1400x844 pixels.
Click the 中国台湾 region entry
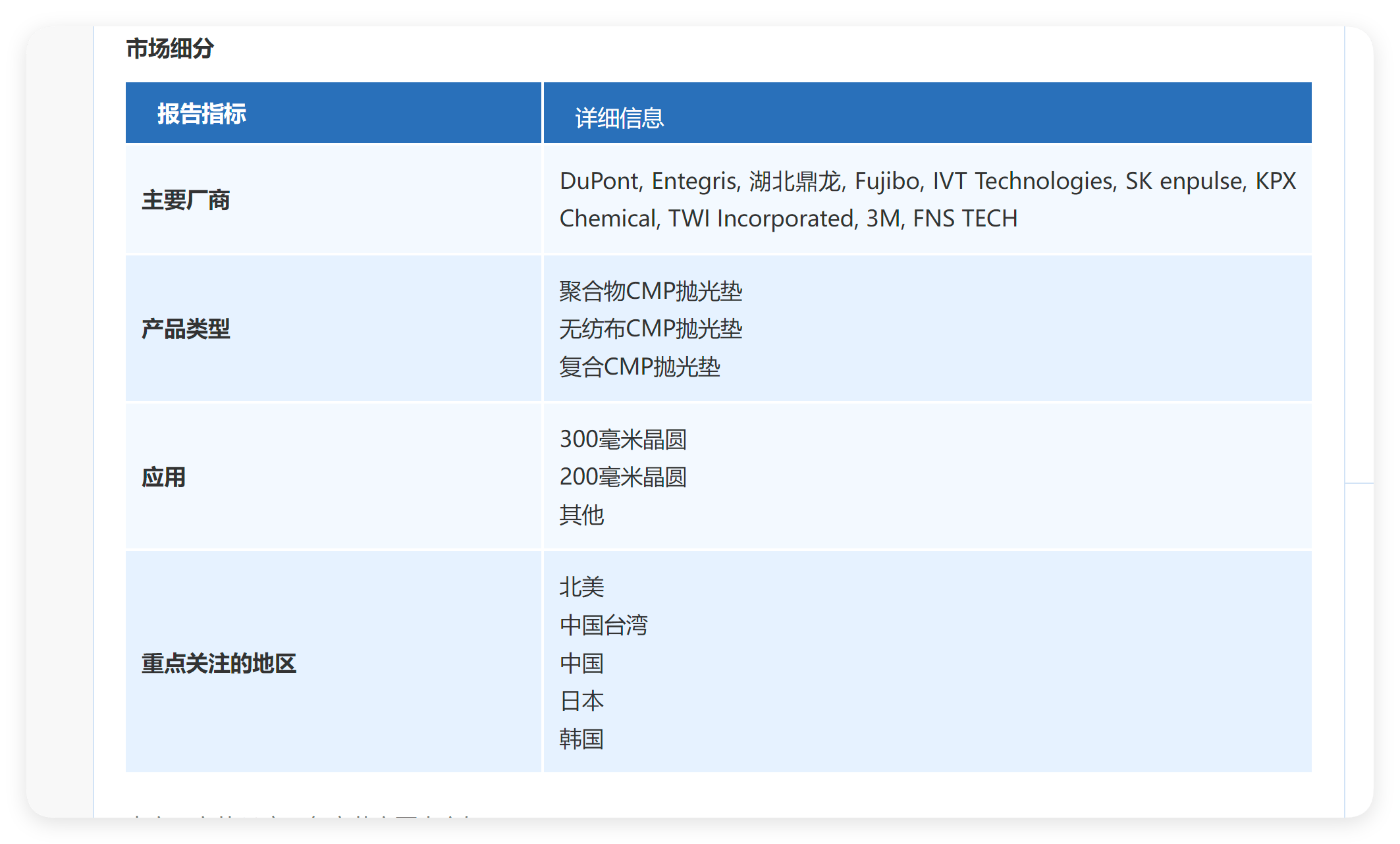[603, 625]
